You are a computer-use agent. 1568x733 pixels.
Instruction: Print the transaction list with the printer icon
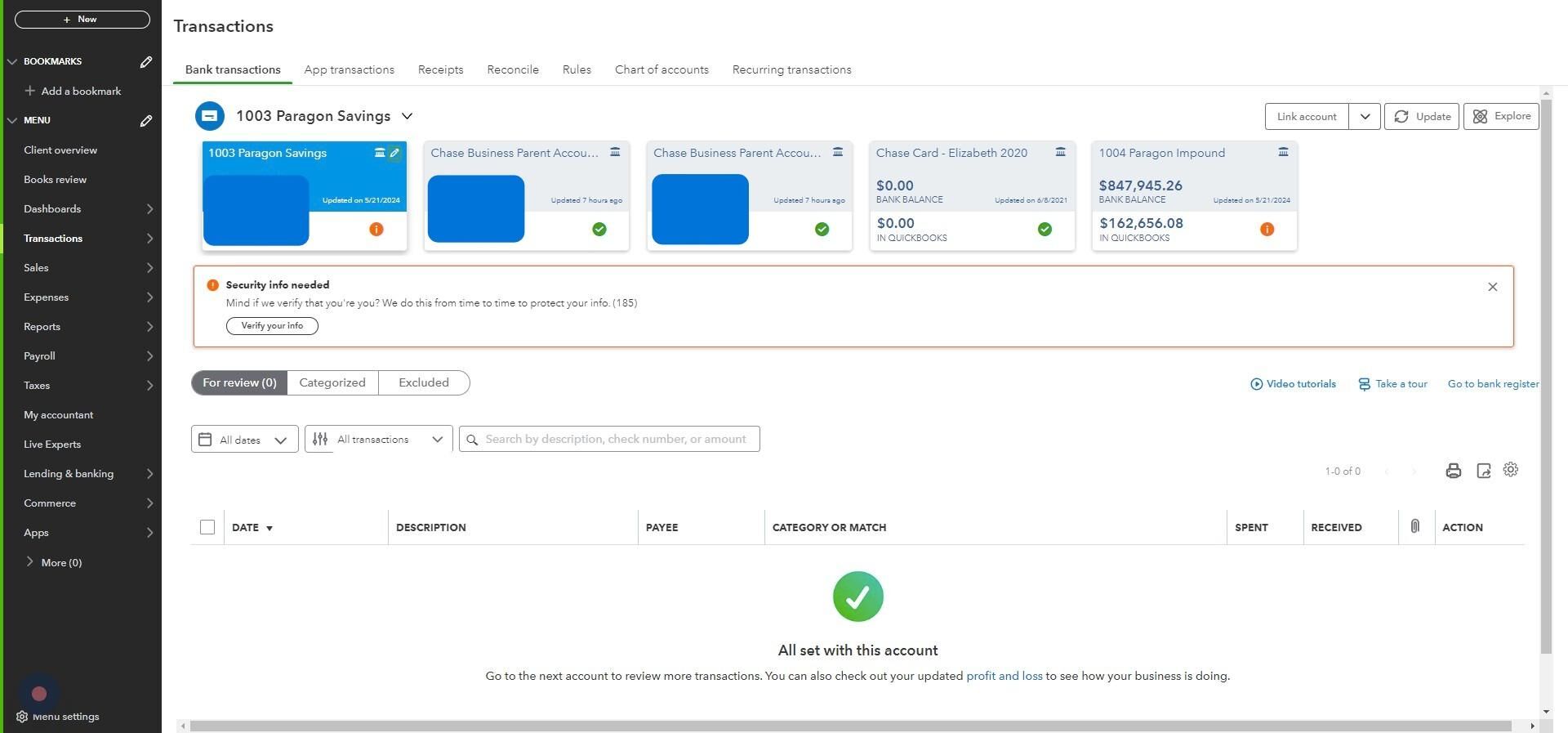pyautogui.click(x=1453, y=471)
